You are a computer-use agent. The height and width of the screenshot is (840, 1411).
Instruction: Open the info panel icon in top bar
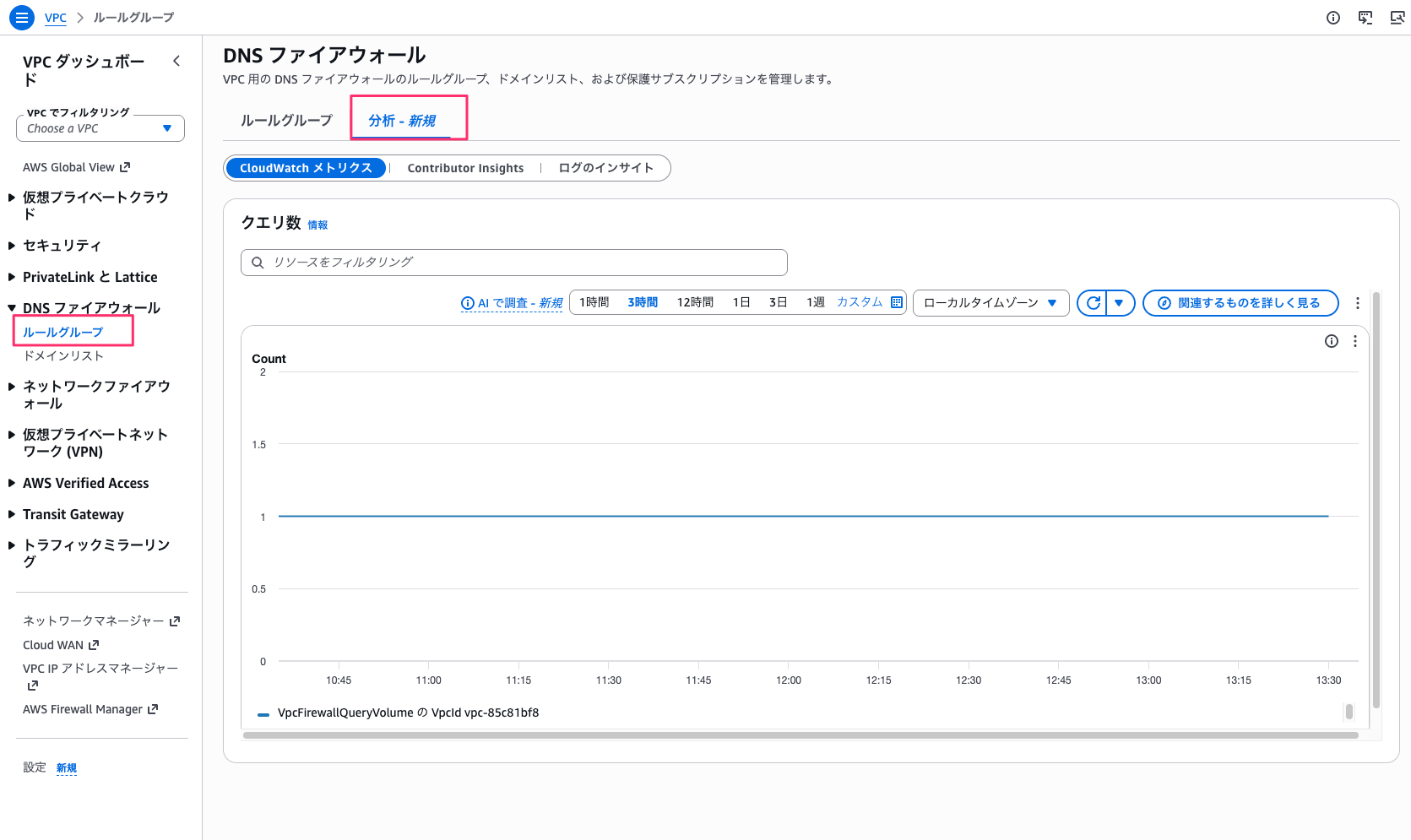tap(1333, 18)
